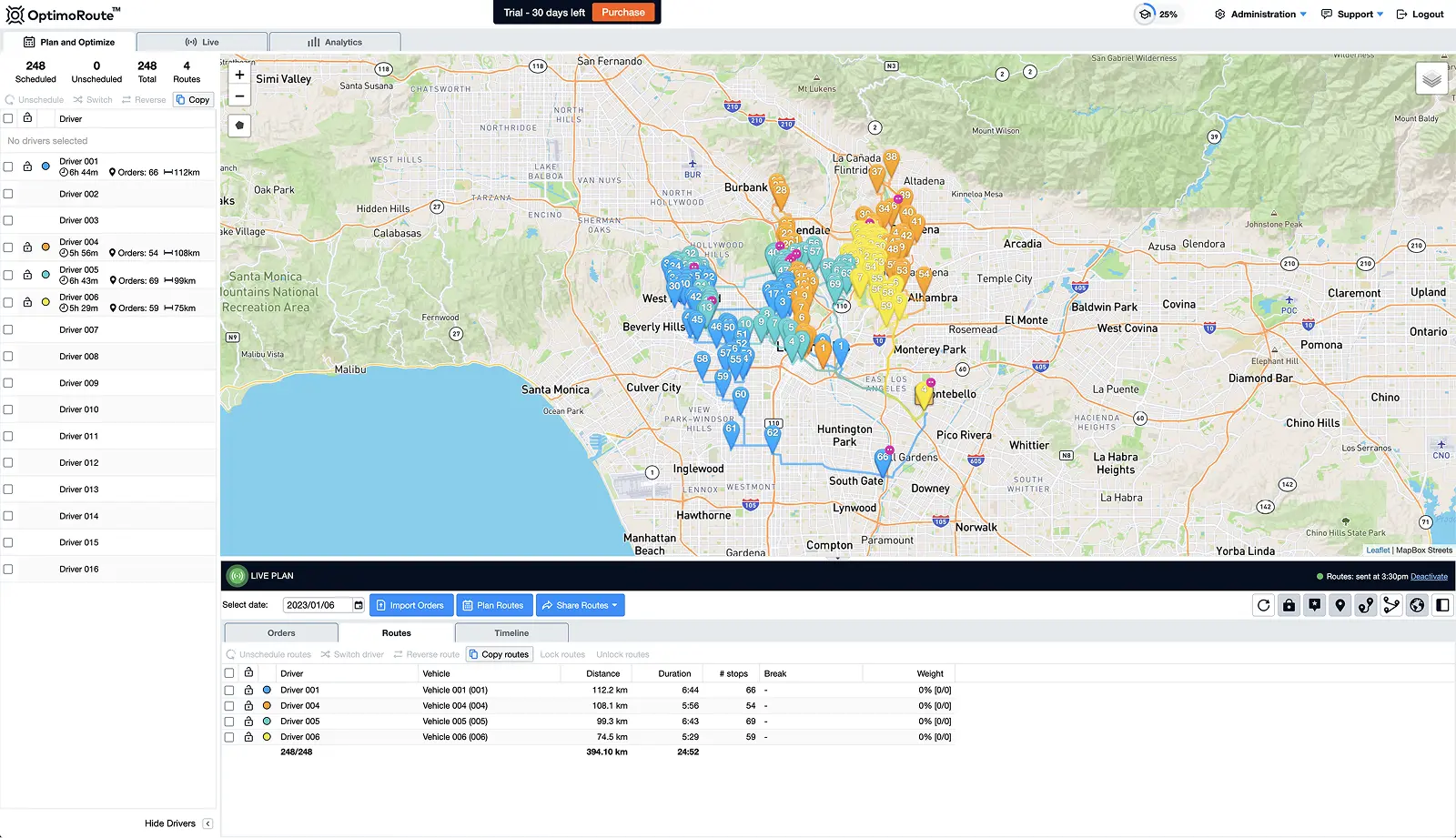
Task: Check the Driver 003 sidebar checkbox
Action: coord(8,220)
